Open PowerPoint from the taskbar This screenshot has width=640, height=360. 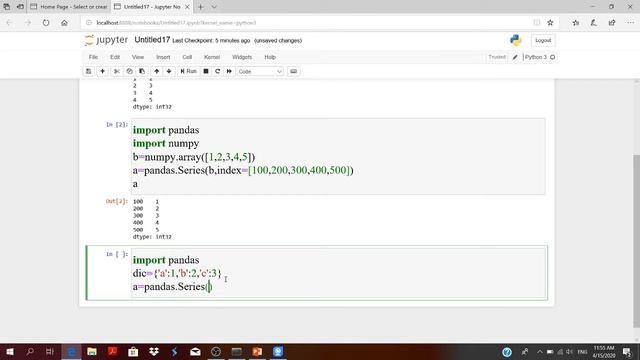(257, 351)
